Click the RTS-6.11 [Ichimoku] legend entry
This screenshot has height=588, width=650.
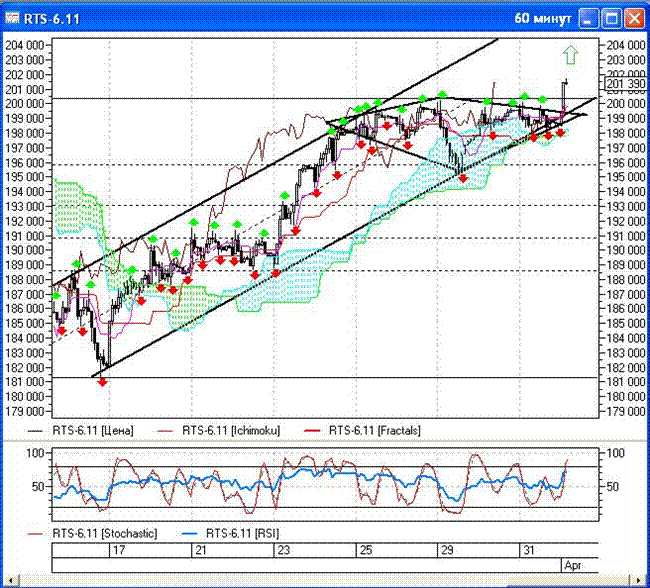click(x=231, y=430)
